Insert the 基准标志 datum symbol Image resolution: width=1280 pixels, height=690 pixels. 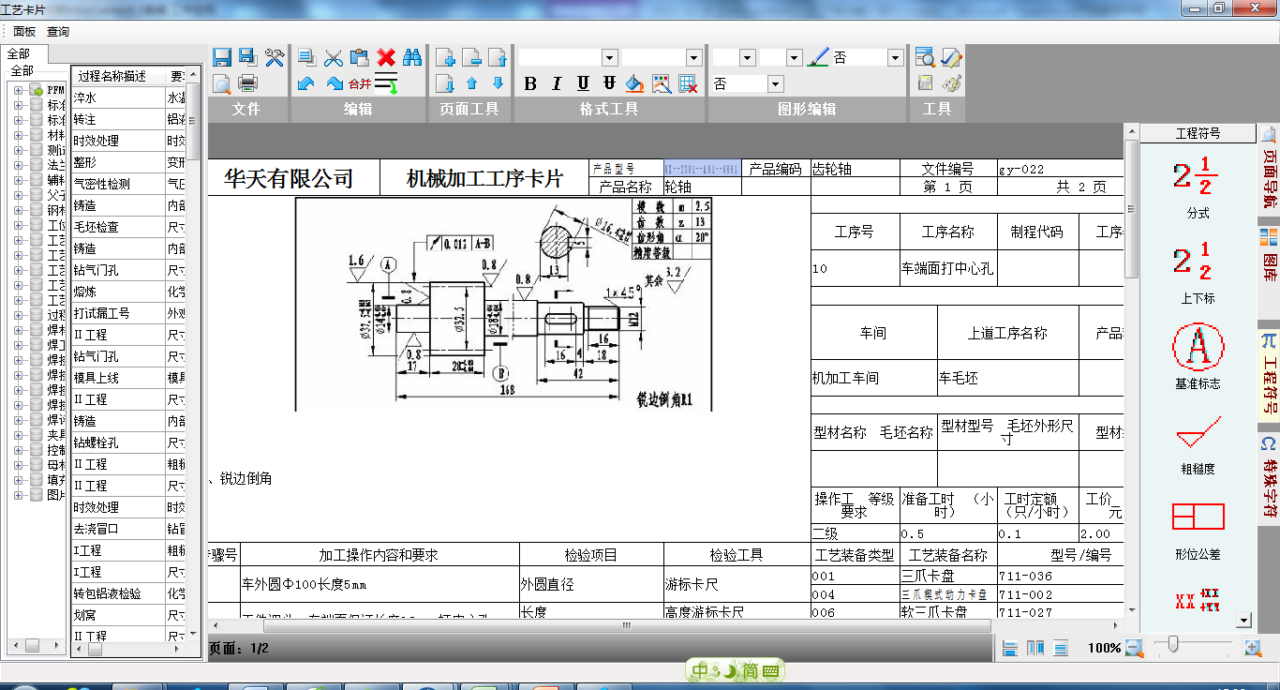(1198, 356)
